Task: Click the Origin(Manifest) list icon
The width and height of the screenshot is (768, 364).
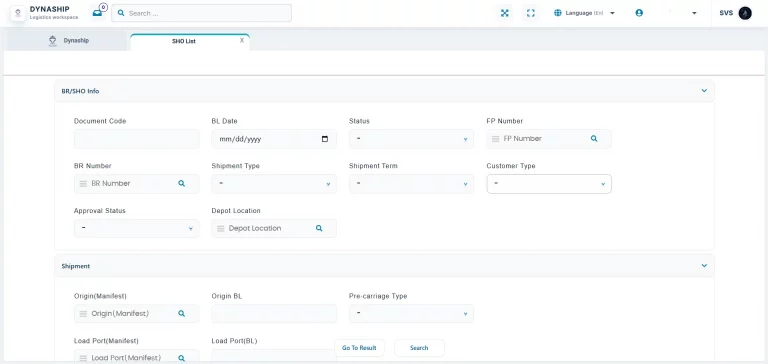Action: 83,314
